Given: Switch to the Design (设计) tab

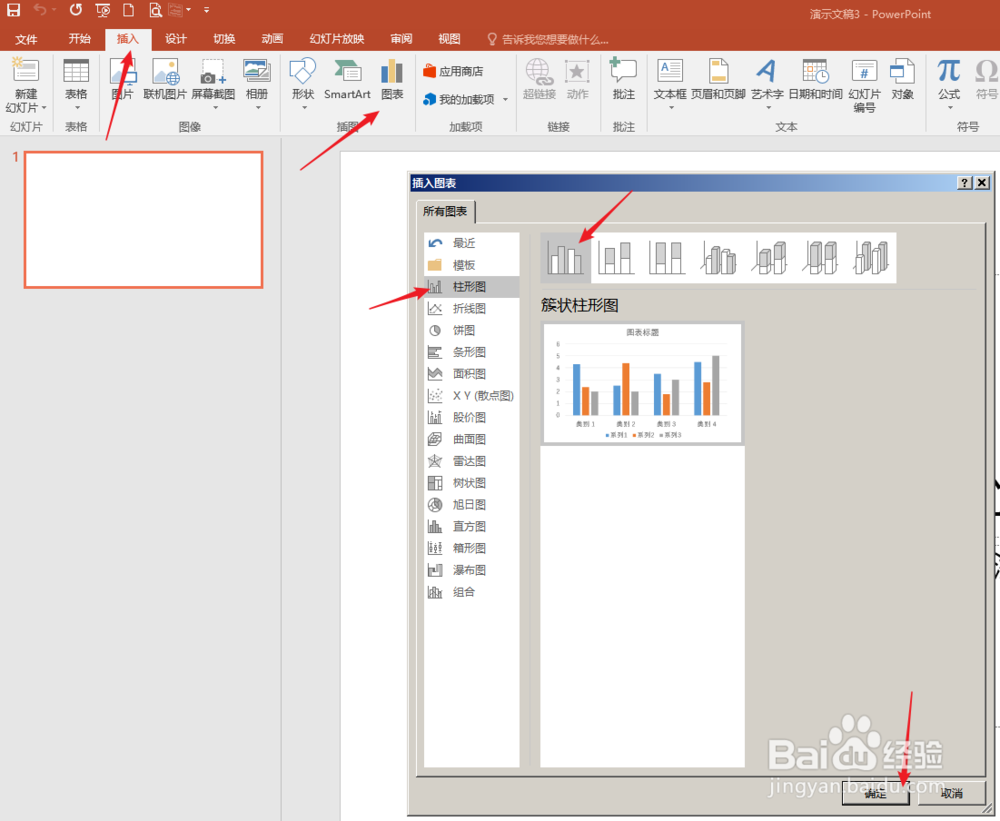Looking at the screenshot, I should [175, 40].
